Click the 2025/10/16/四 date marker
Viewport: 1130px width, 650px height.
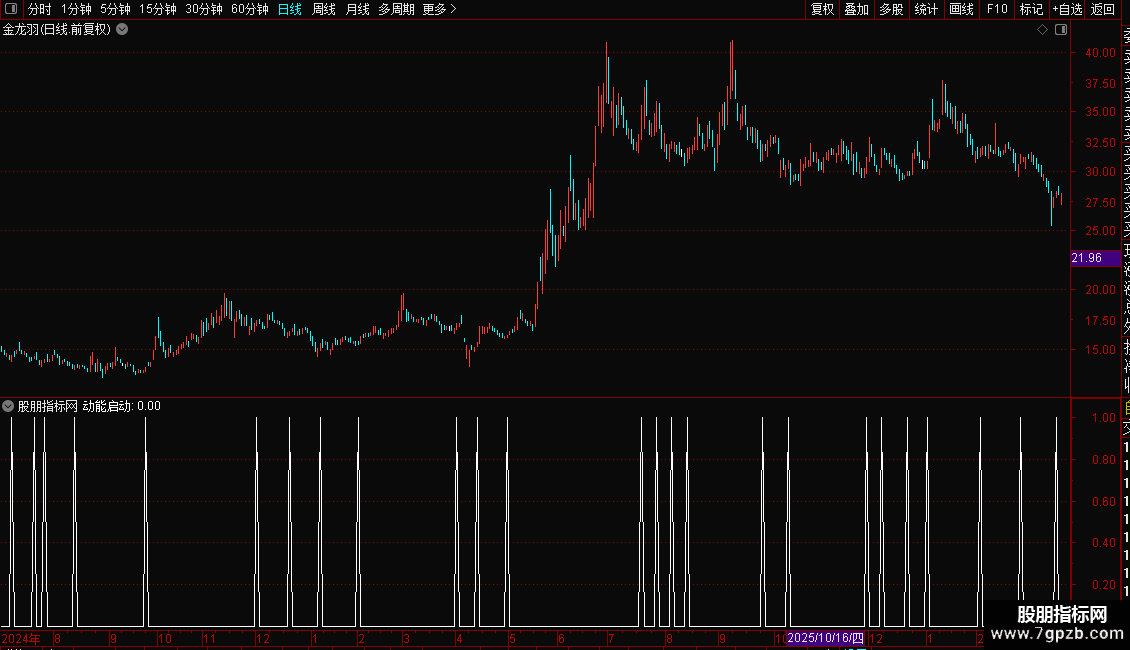[x=825, y=638]
